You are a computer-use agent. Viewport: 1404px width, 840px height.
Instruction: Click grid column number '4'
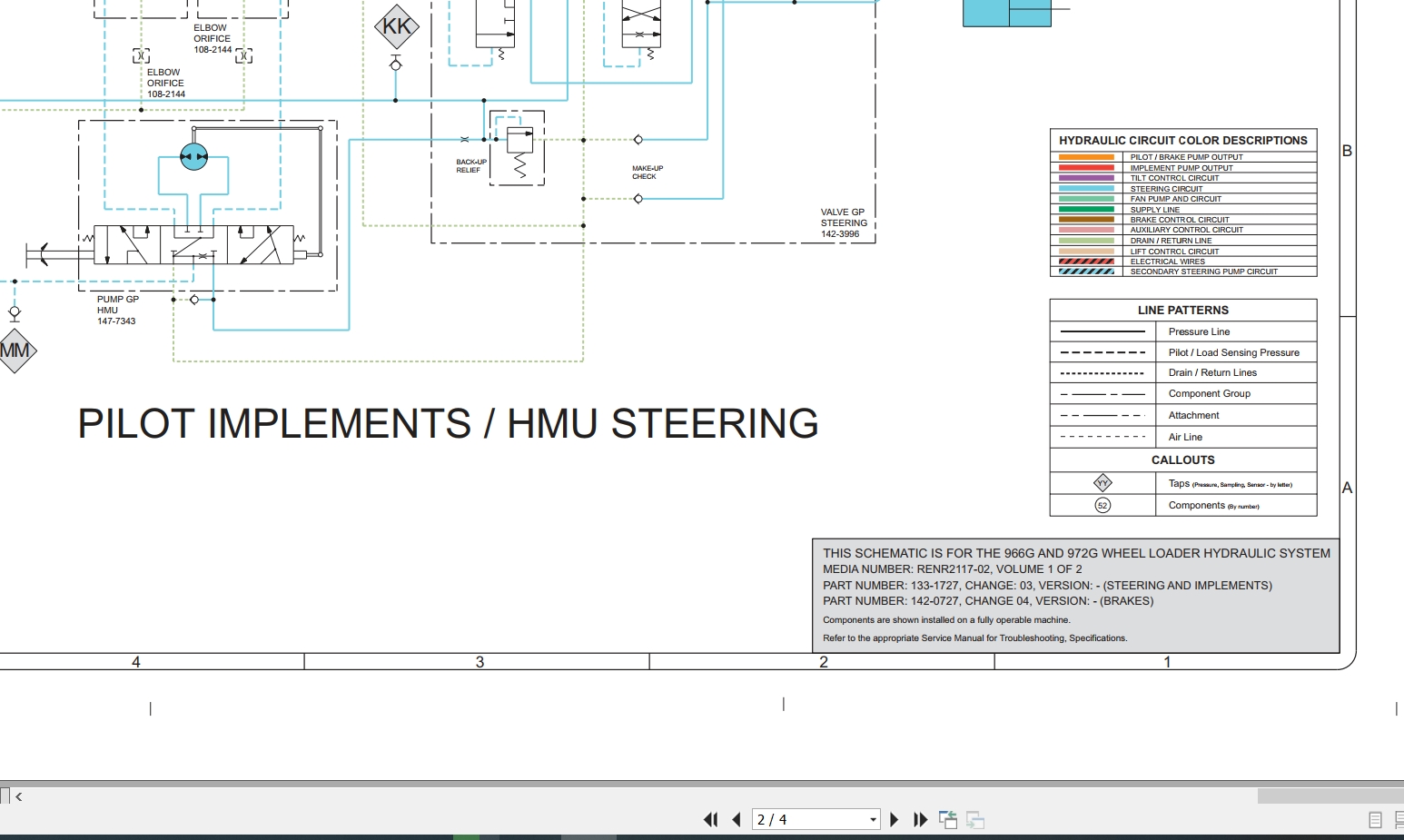(x=136, y=662)
